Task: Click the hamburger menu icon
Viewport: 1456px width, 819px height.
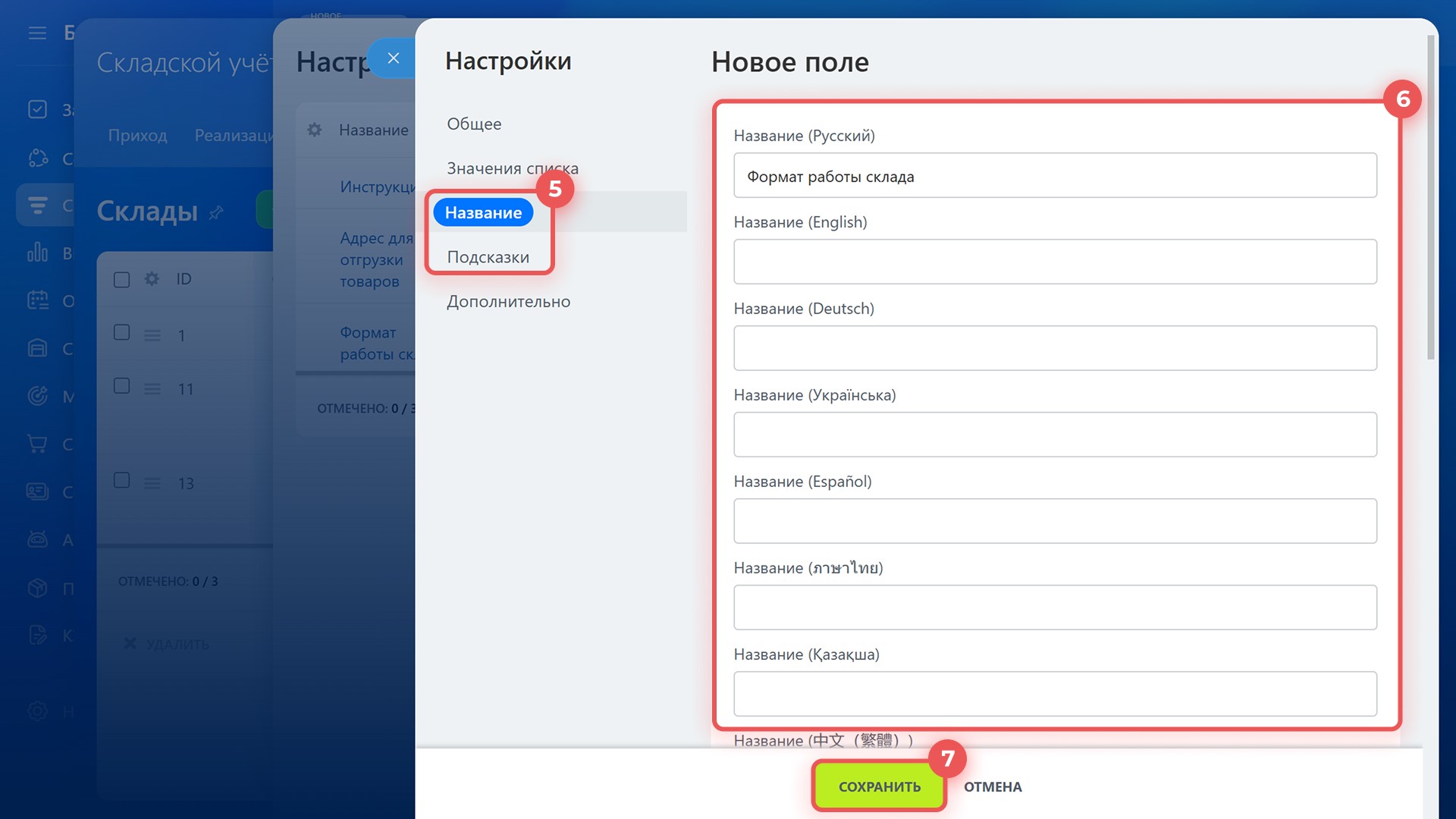Action: pos(37,33)
